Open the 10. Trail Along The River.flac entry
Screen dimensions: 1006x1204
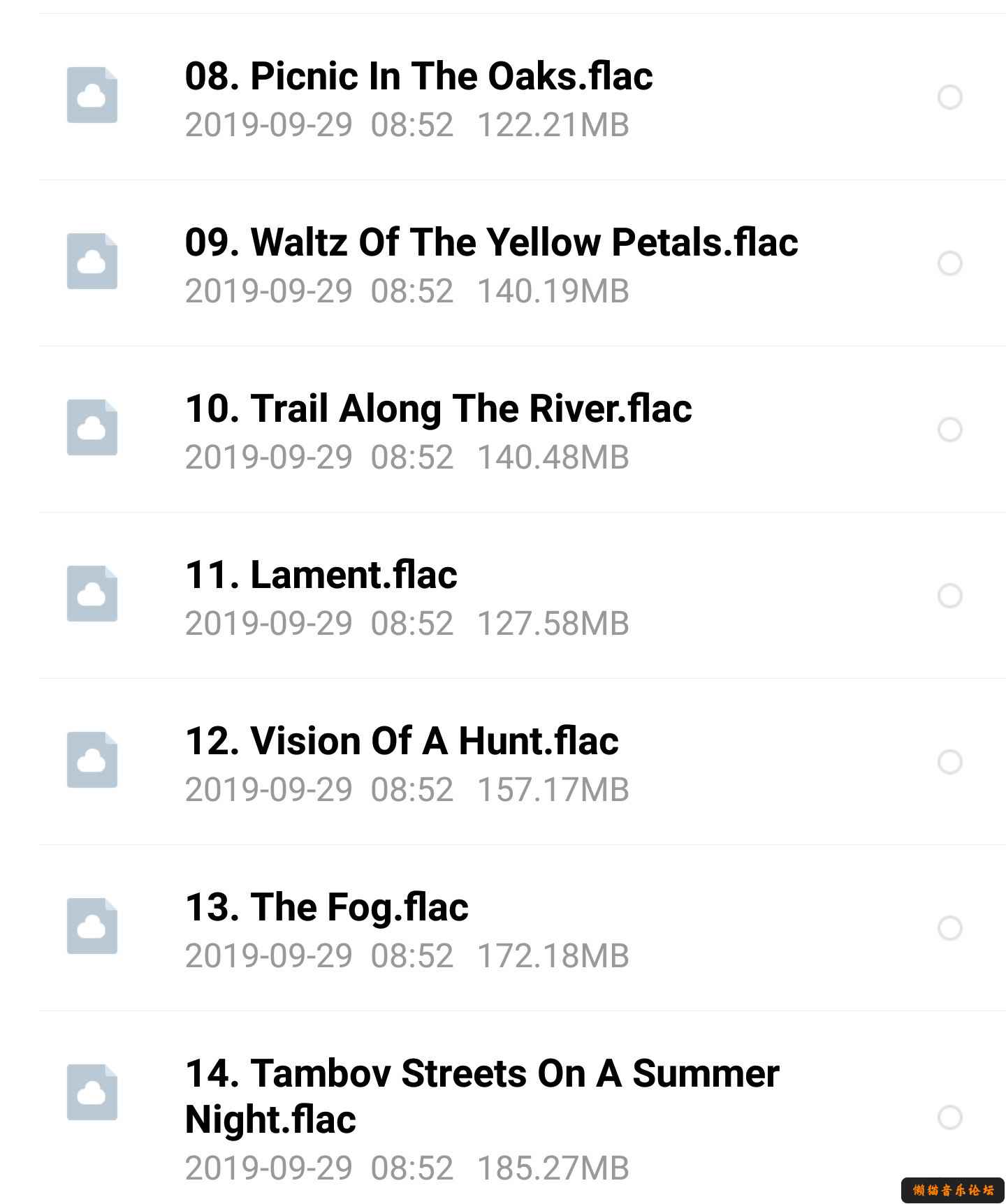(438, 409)
